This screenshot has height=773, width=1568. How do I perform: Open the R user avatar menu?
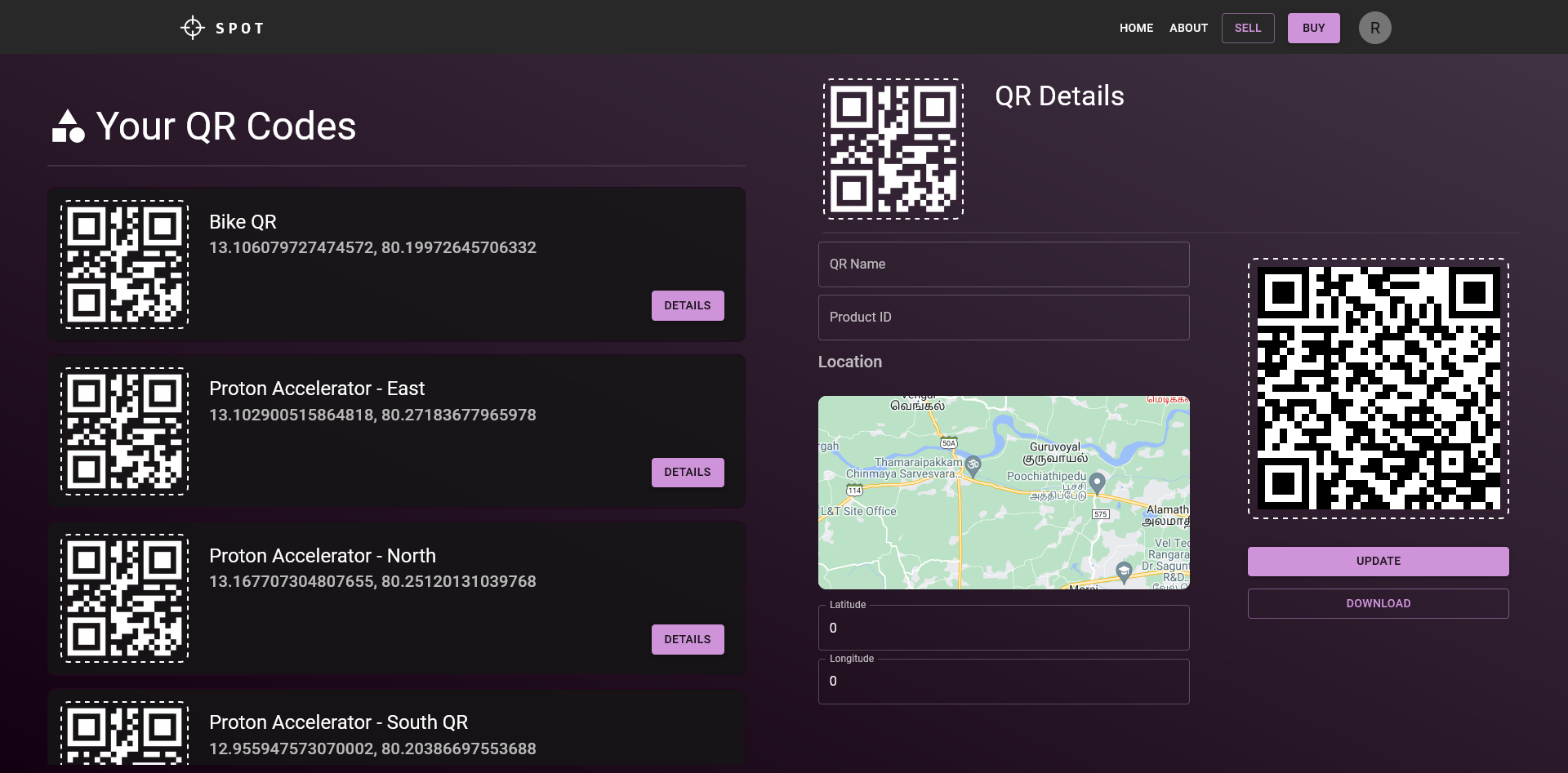click(x=1375, y=28)
